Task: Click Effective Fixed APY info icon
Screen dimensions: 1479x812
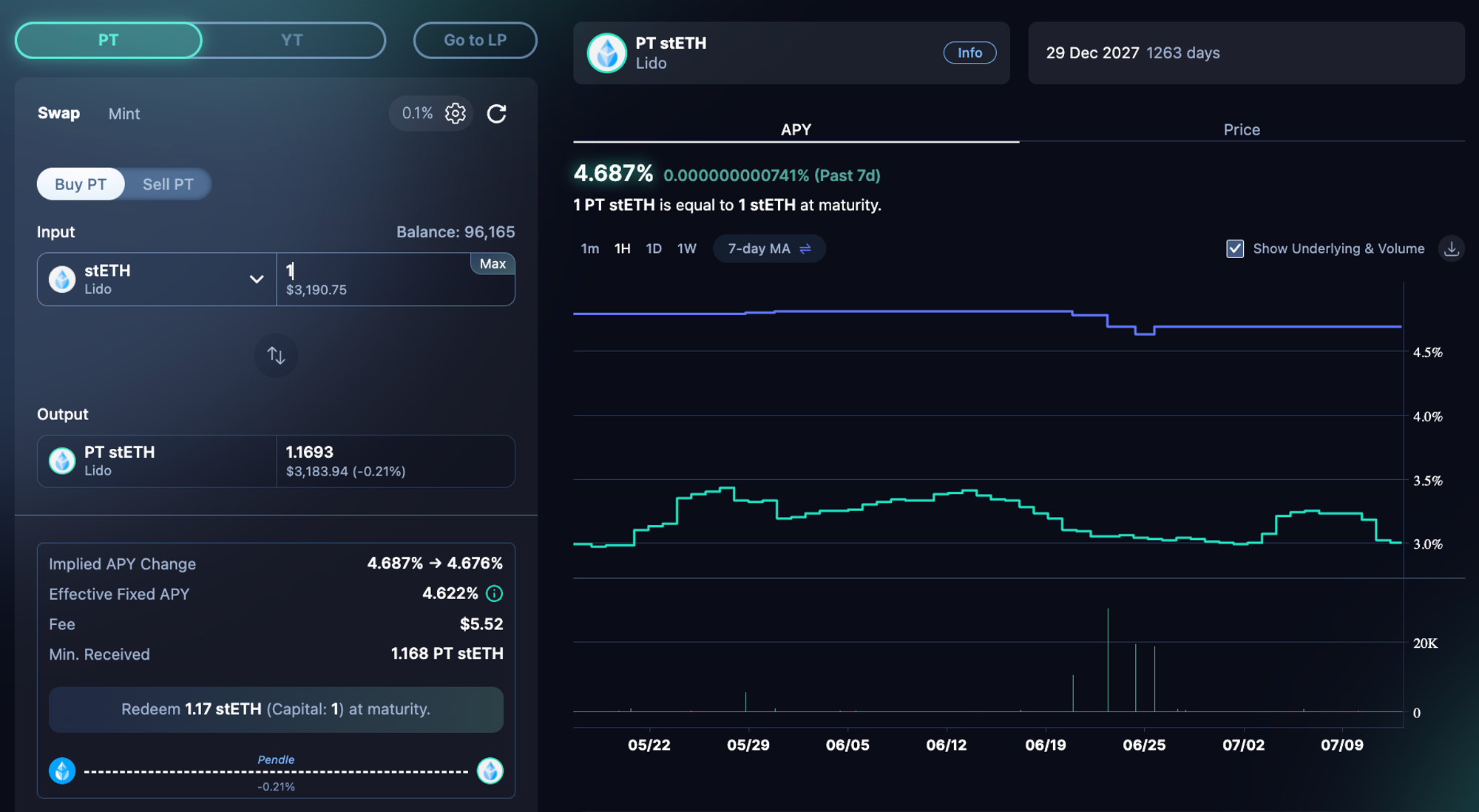Action: click(495, 594)
